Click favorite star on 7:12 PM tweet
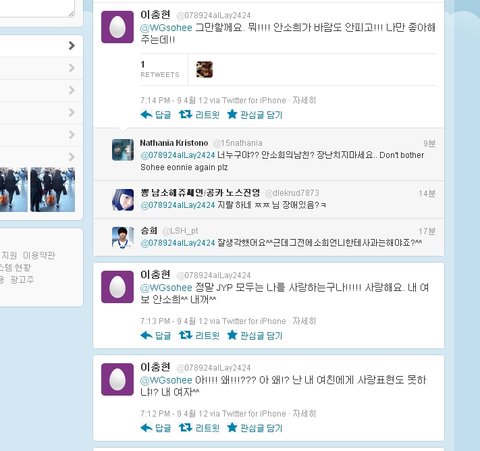 point(232,427)
